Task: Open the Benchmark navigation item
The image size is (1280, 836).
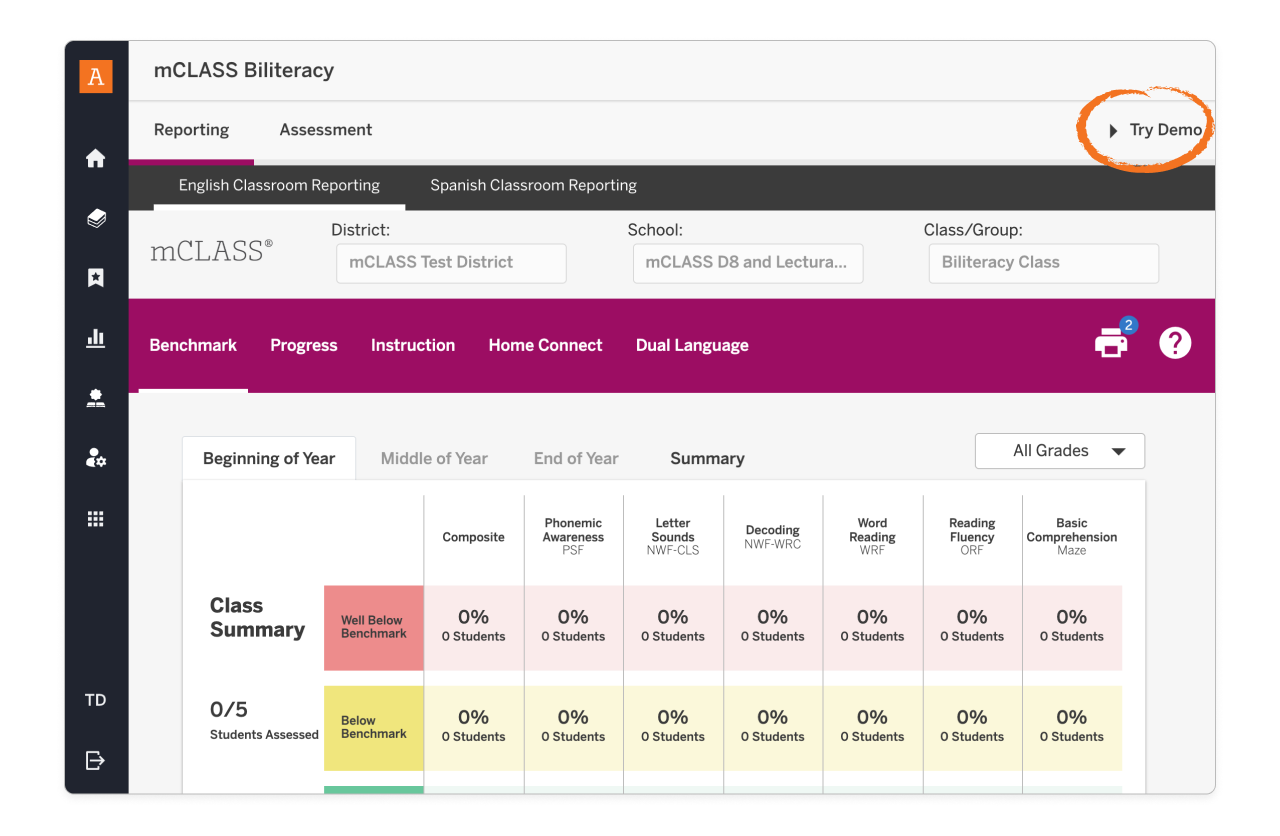Action: point(193,345)
